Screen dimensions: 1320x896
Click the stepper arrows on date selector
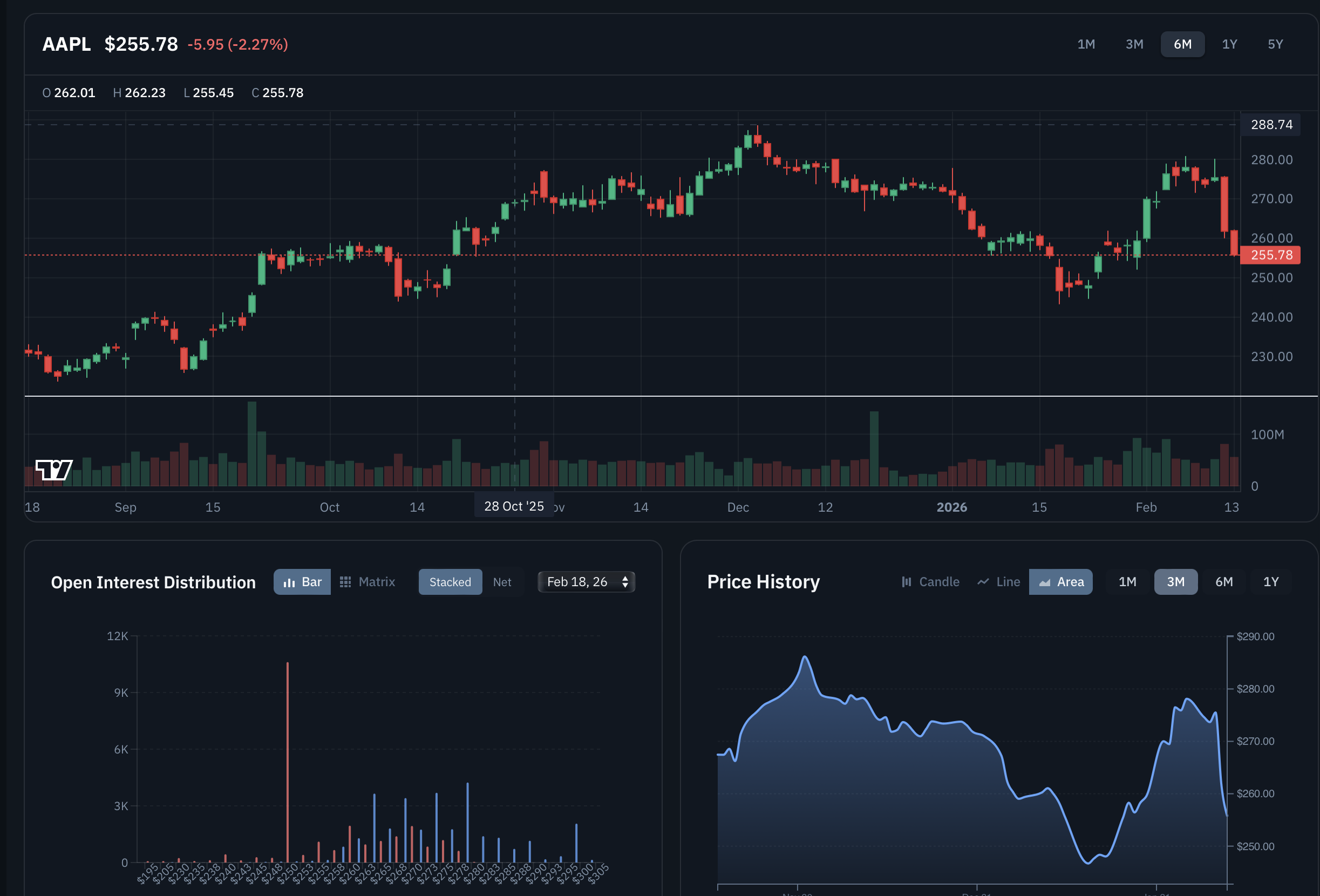click(625, 582)
